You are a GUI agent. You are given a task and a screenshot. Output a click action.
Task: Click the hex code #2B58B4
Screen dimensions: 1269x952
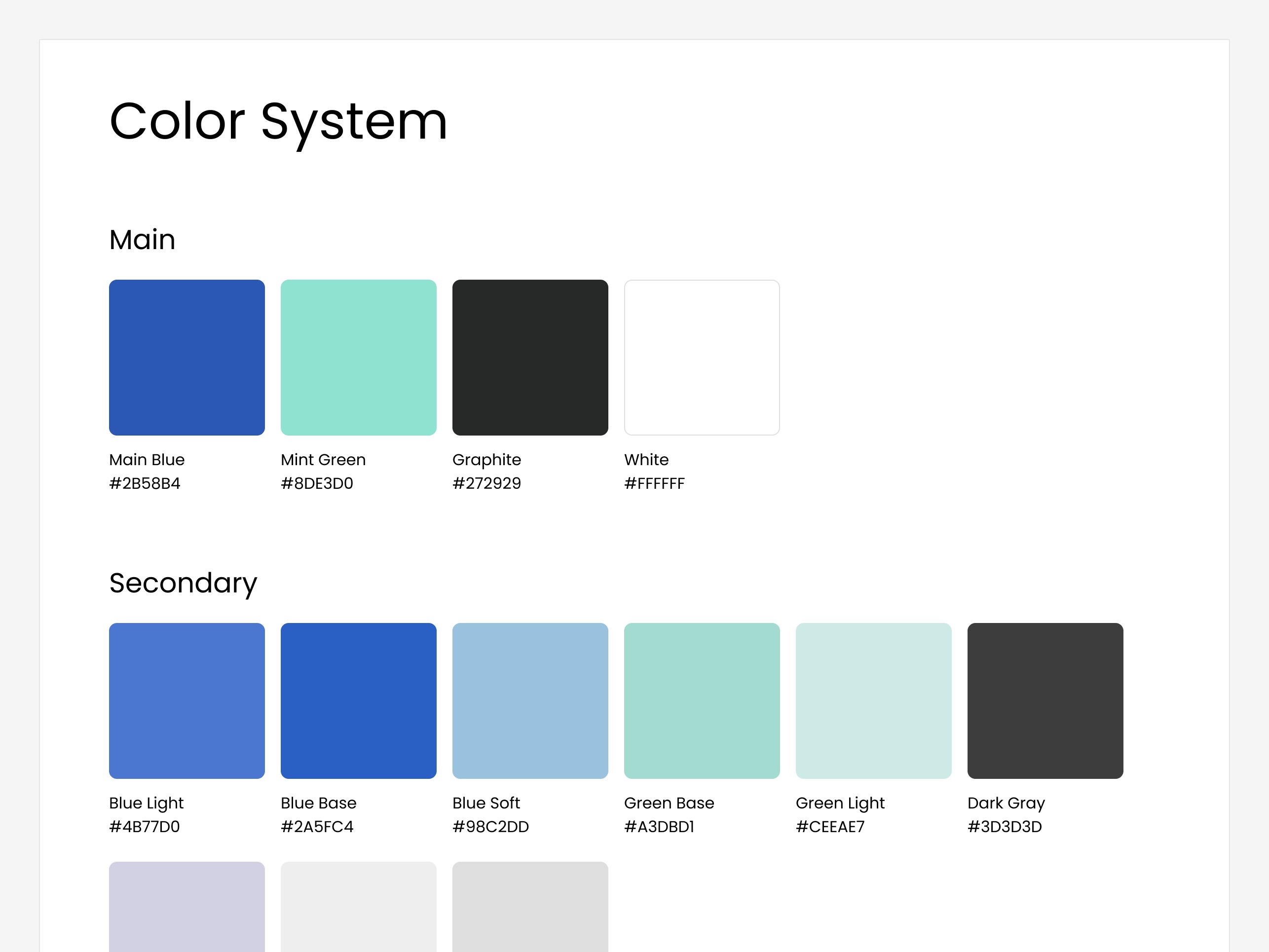pos(145,483)
